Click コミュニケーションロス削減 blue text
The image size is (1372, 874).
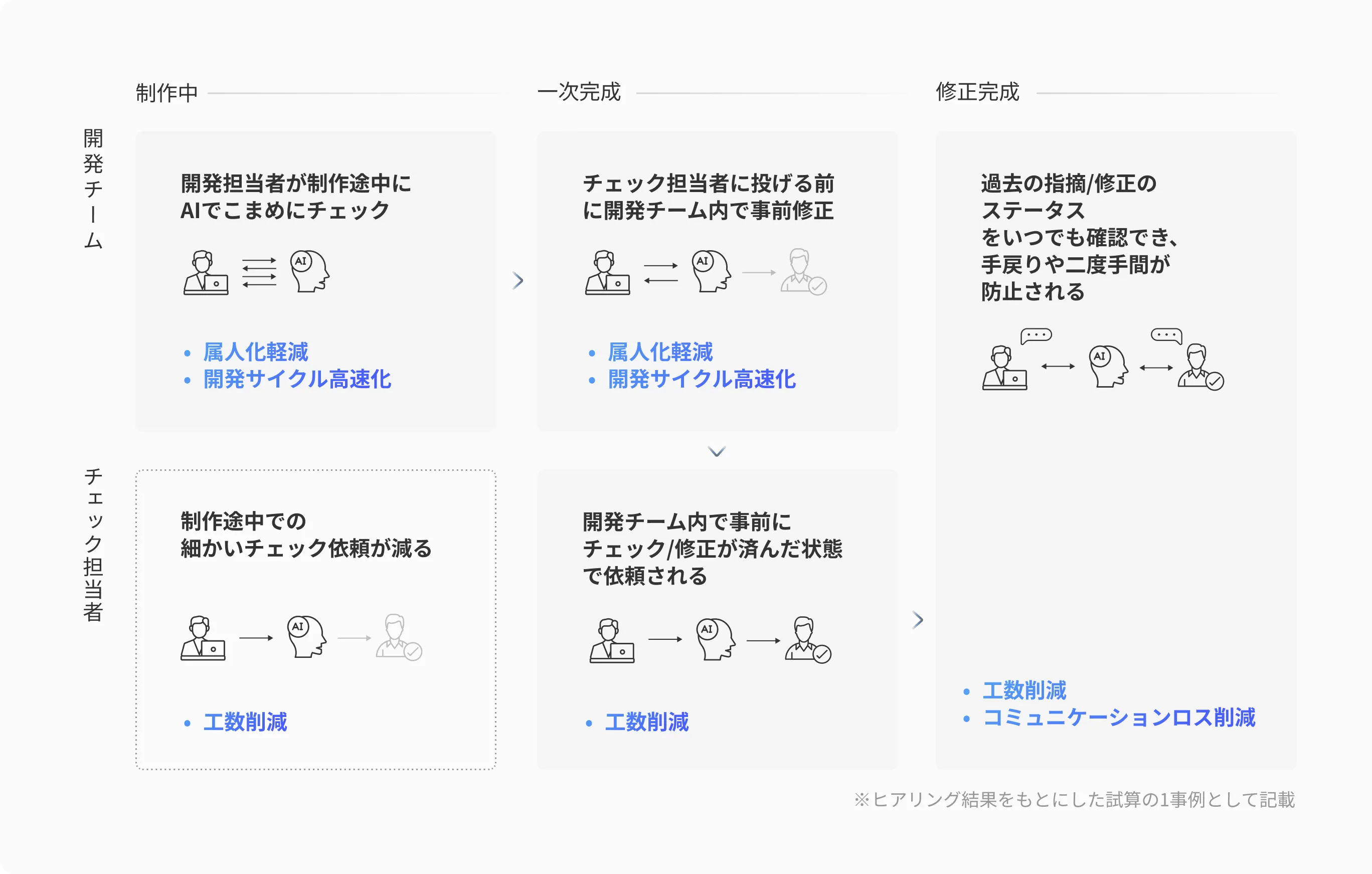tap(1118, 718)
